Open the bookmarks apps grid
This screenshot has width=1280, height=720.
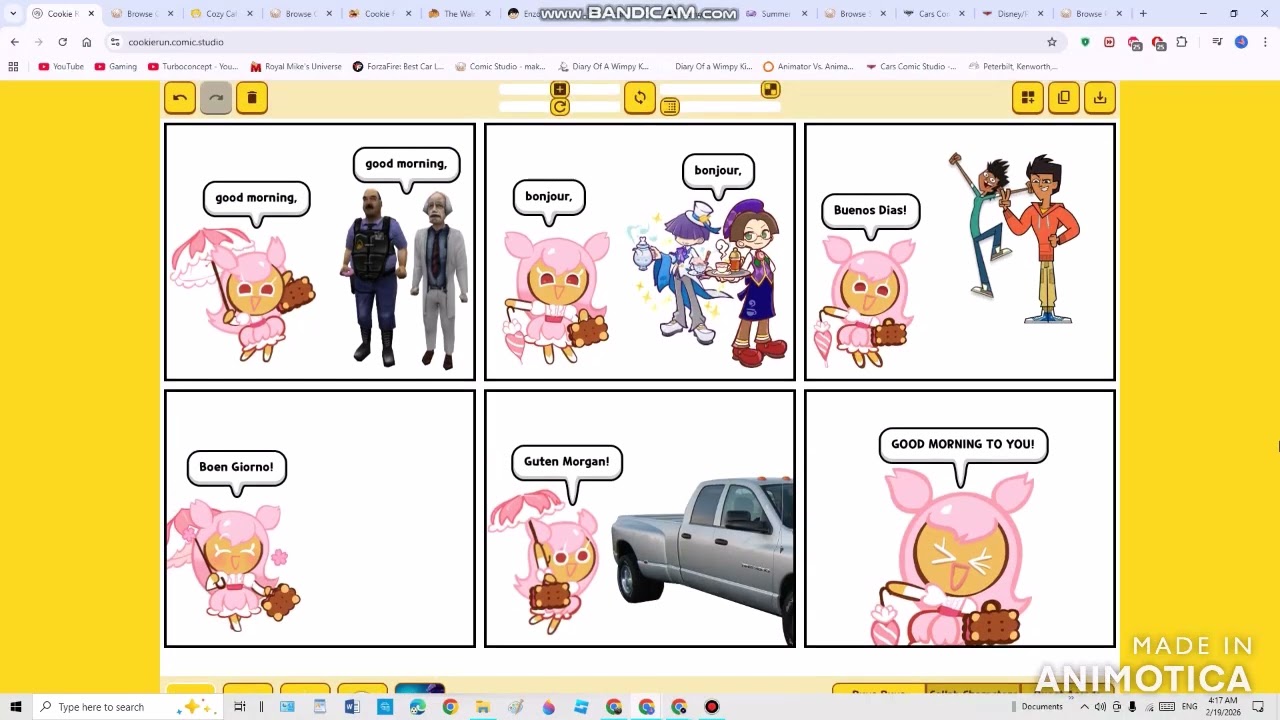point(13,66)
